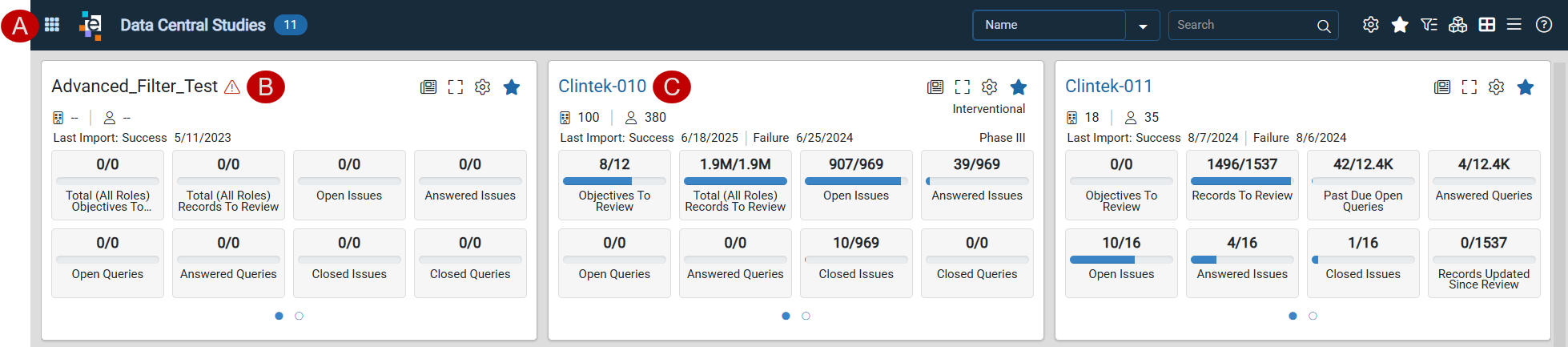Screen dimensions: 1568x347
Task: Click the study count badge 11
Action: click(291, 25)
